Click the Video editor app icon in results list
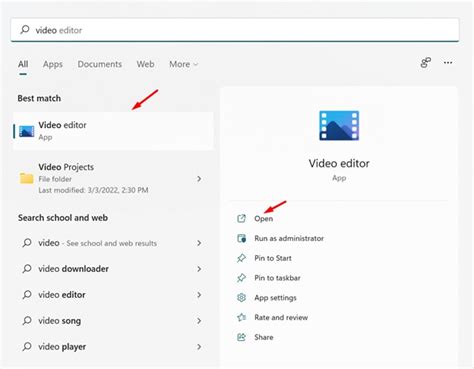The width and height of the screenshot is (474, 369). [x=27, y=131]
